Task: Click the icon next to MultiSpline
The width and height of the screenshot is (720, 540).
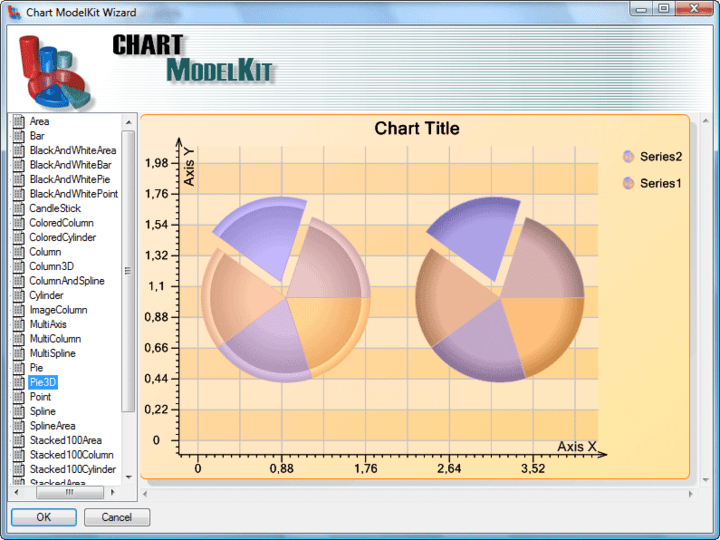Action: [19, 354]
